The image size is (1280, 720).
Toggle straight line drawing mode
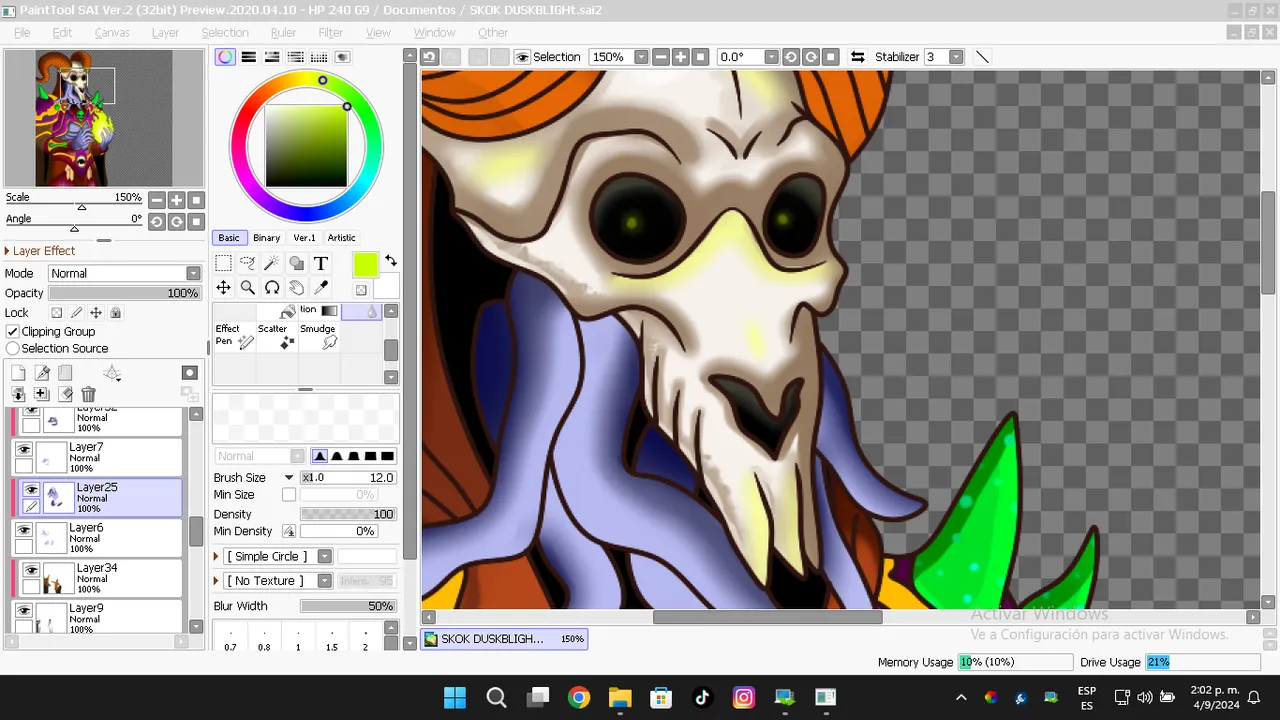[x=982, y=57]
